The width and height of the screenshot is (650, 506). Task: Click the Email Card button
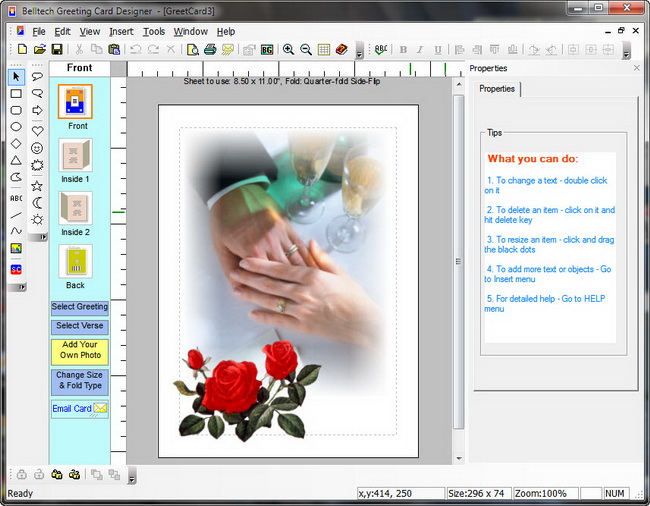(x=80, y=409)
